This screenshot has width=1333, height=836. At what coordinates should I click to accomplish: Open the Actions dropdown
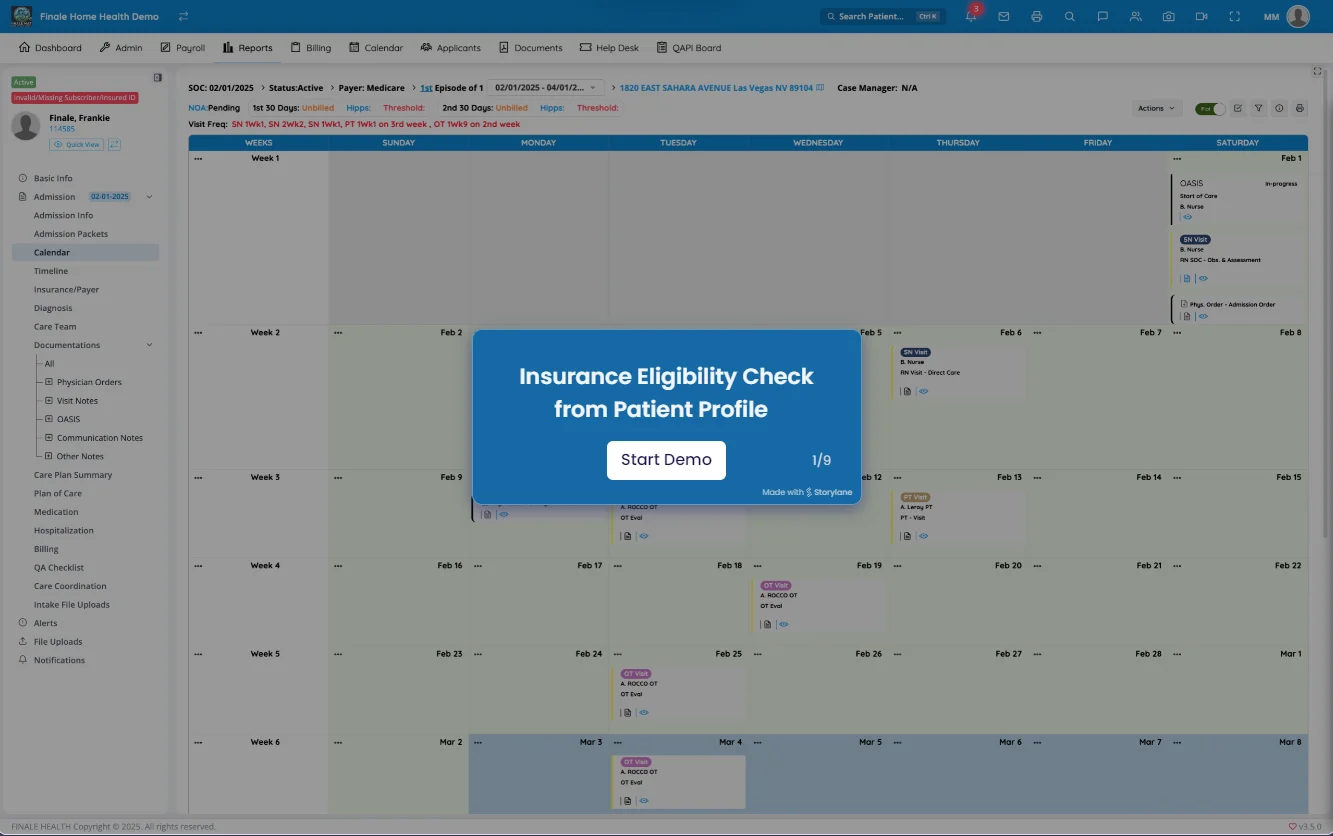[x=1156, y=108]
